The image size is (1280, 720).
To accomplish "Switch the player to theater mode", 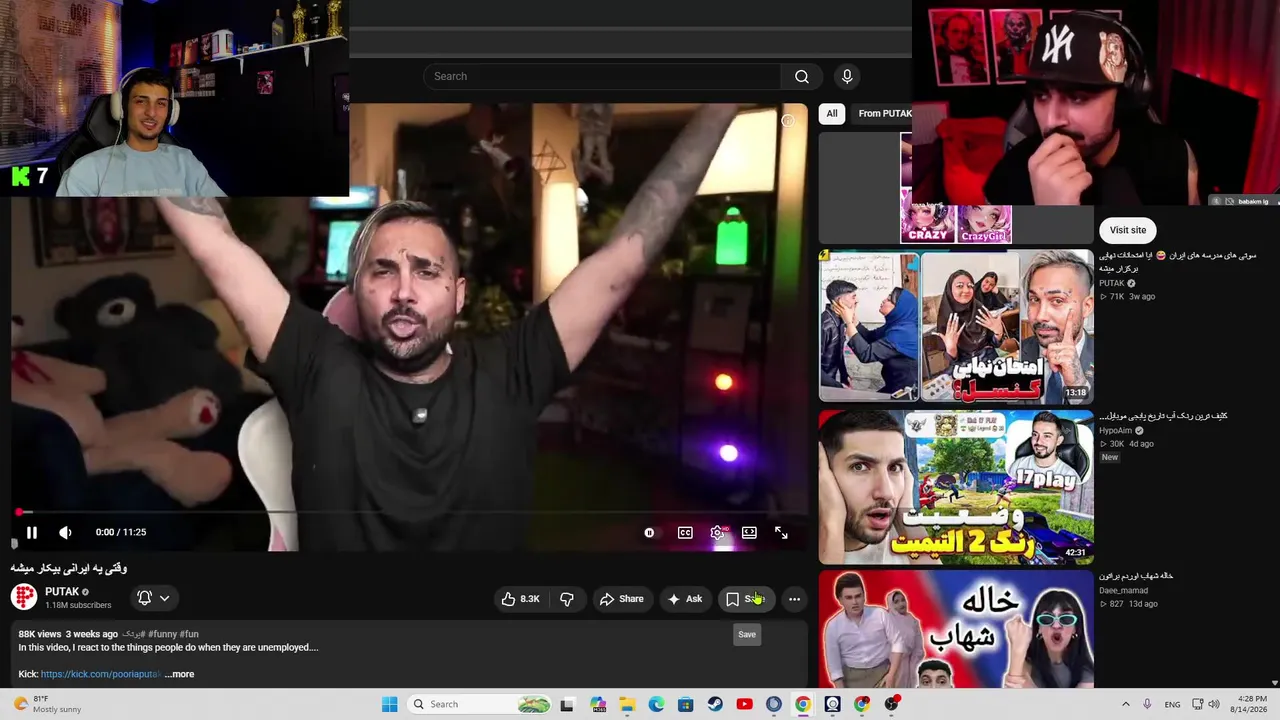I will 749,533.
